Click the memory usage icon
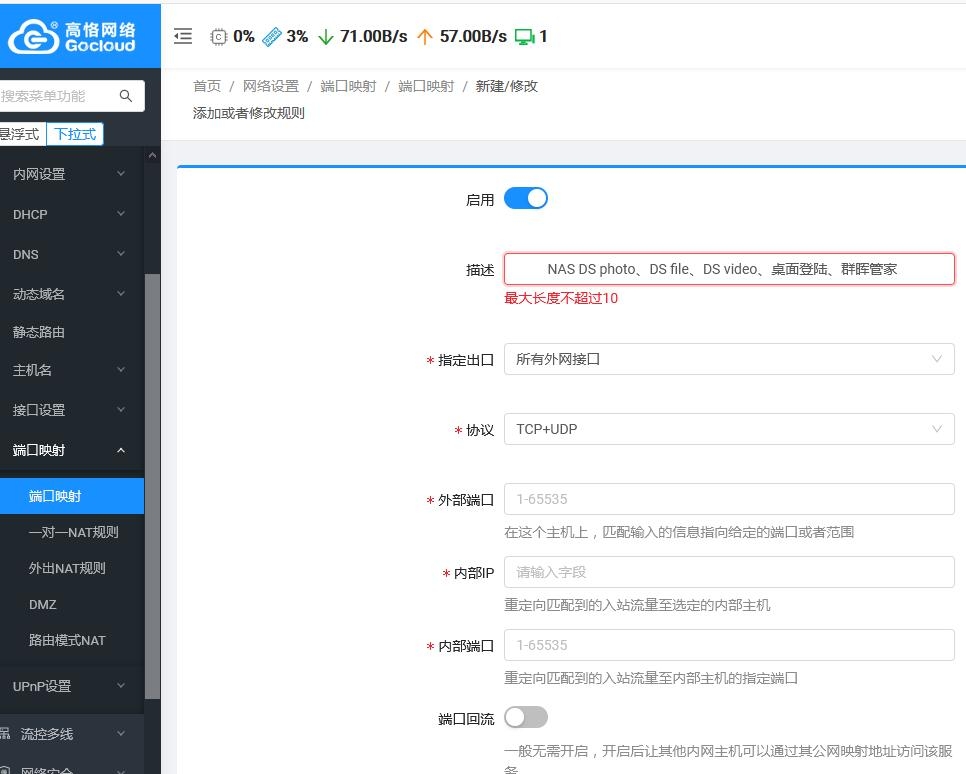Image resolution: width=966 pixels, height=774 pixels. [x=271, y=37]
